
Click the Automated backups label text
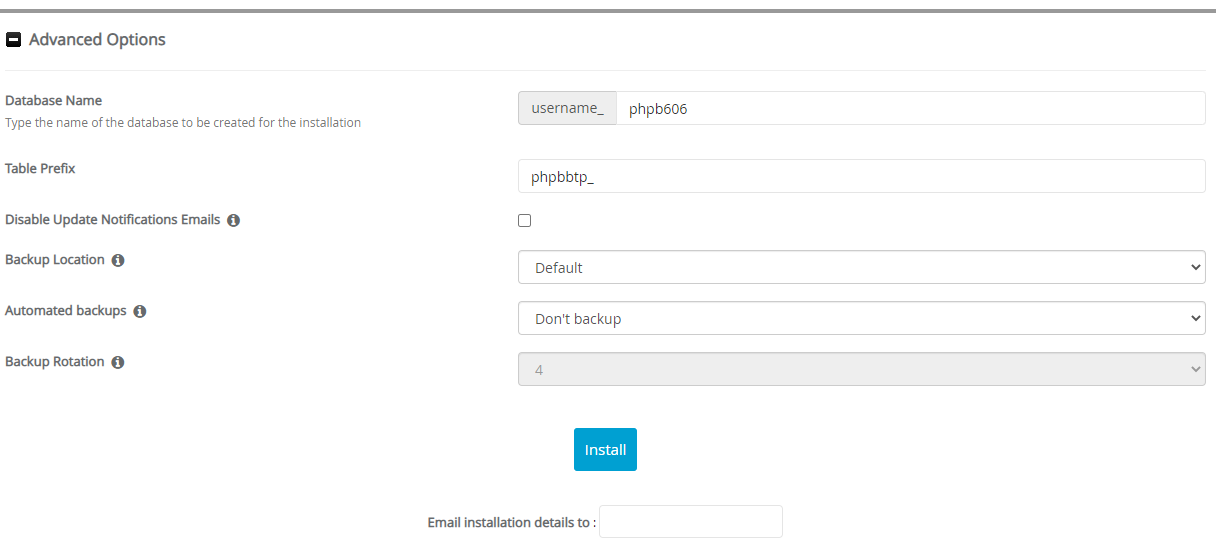(x=66, y=311)
